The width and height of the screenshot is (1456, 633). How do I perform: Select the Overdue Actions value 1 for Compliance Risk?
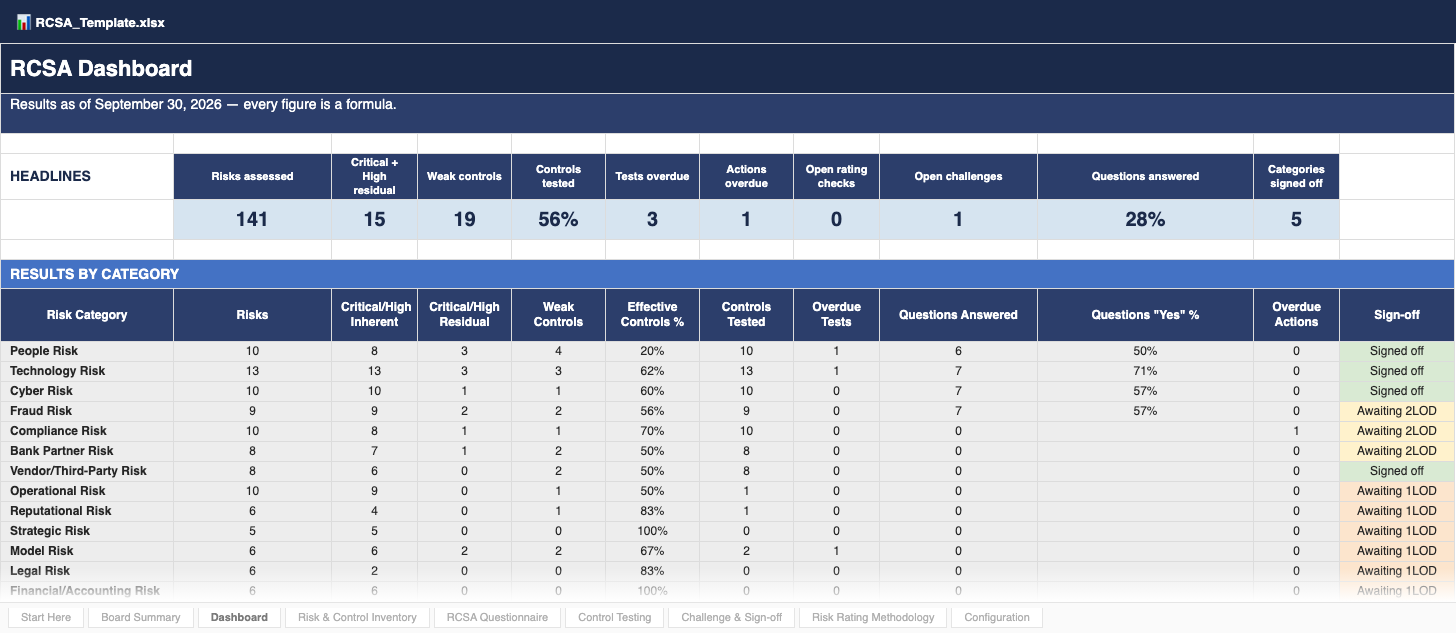[1296, 431]
